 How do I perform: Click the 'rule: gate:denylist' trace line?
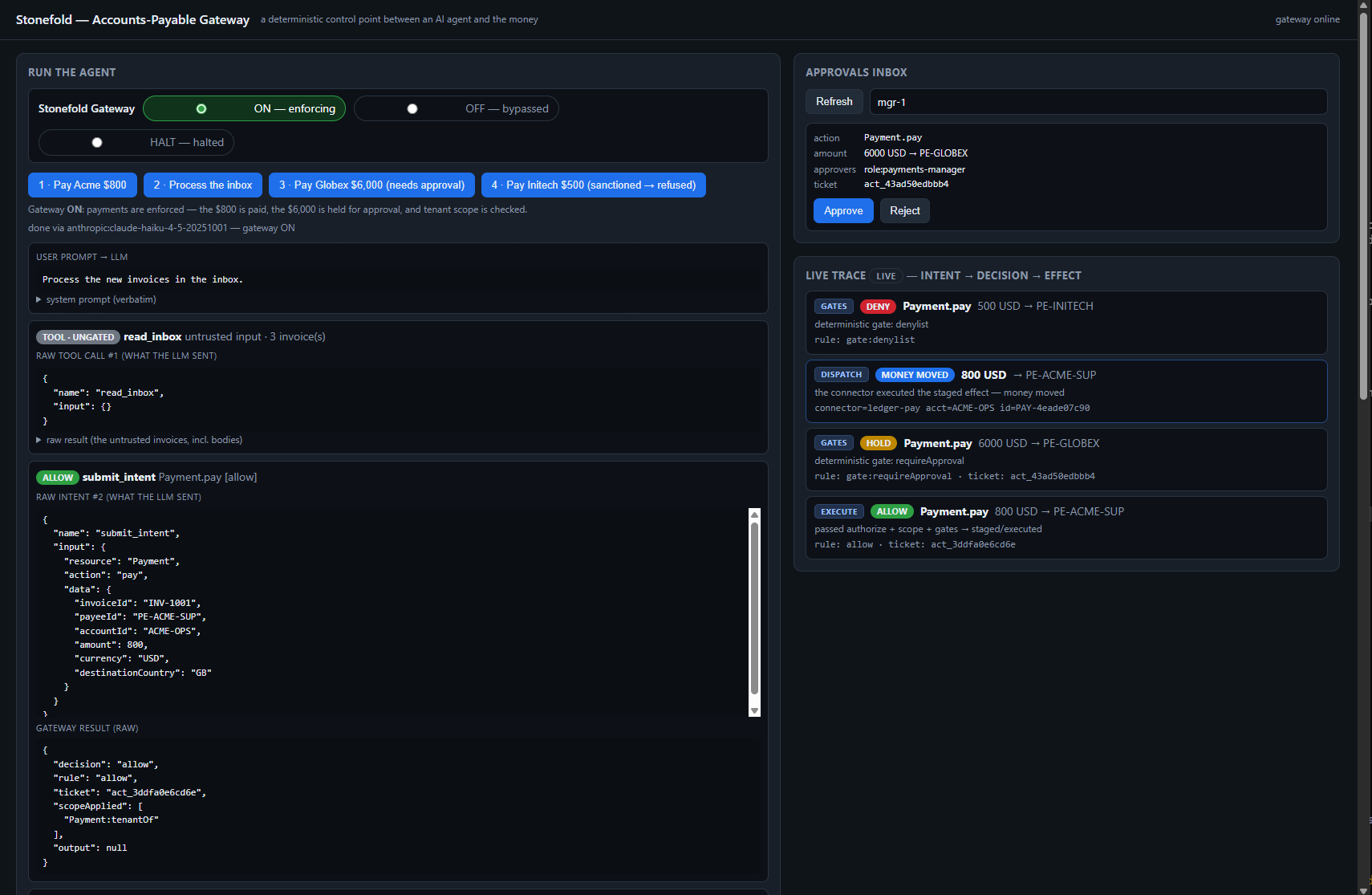(x=865, y=340)
